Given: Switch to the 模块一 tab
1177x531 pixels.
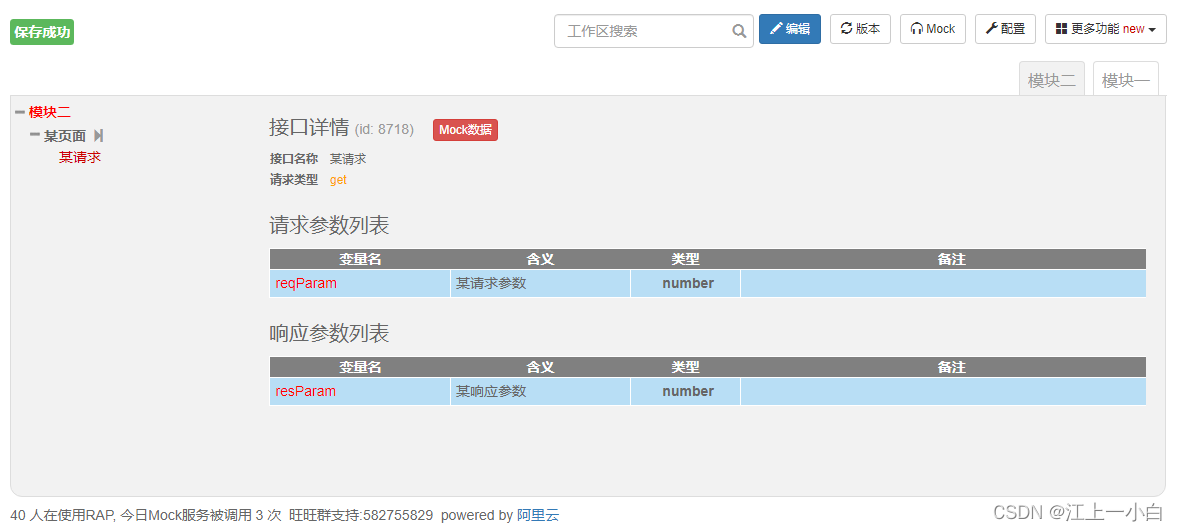Looking at the screenshot, I should pos(1126,80).
